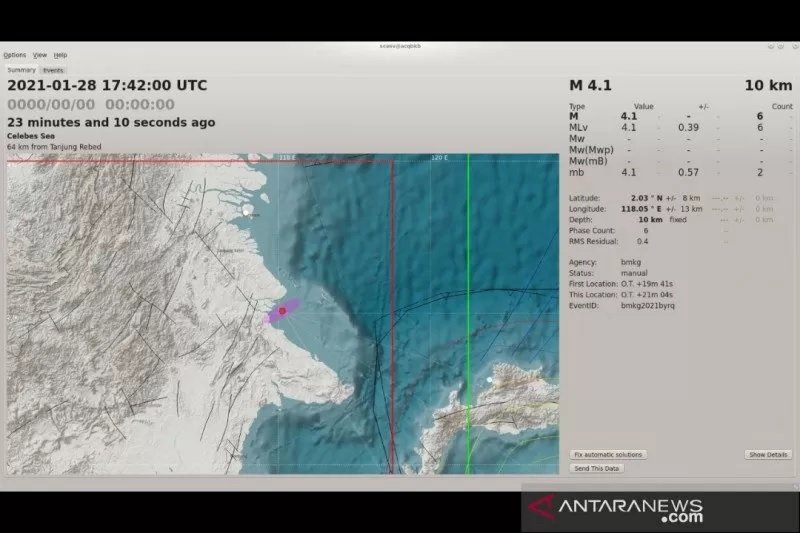Viewport: 800px width, 533px height.
Task: Select the Summary tab
Action: (x=21, y=70)
